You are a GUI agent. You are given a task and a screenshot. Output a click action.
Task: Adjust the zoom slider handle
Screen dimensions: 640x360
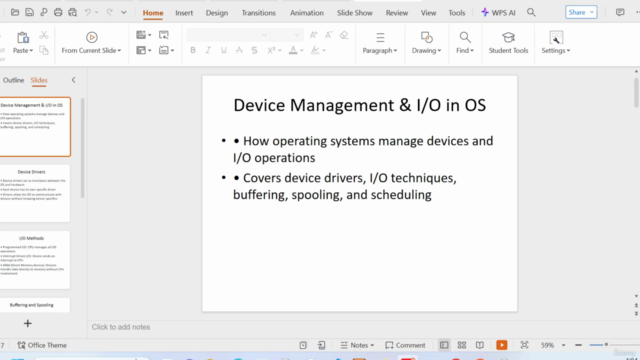(606, 345)
